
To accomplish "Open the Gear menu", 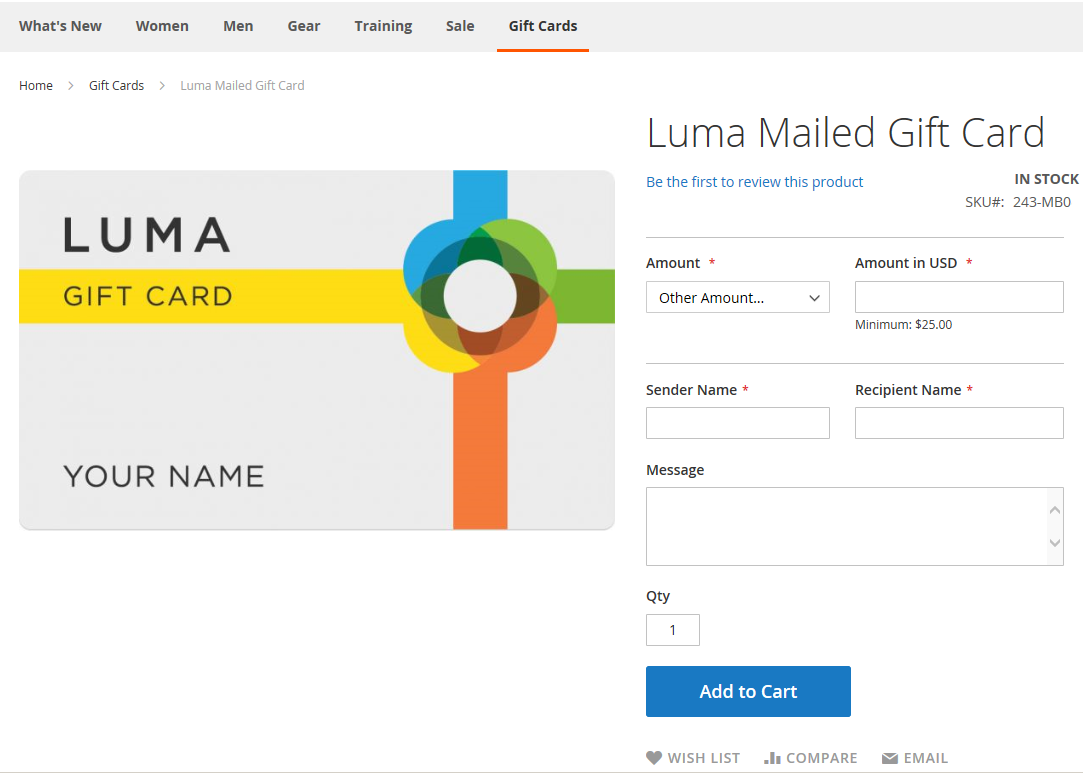I will tap(304, 26).
